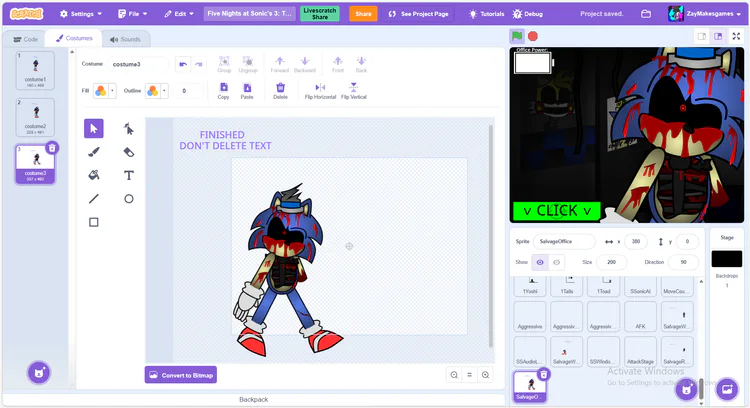
Task: Flip the costume vertically
Action: 353,91
